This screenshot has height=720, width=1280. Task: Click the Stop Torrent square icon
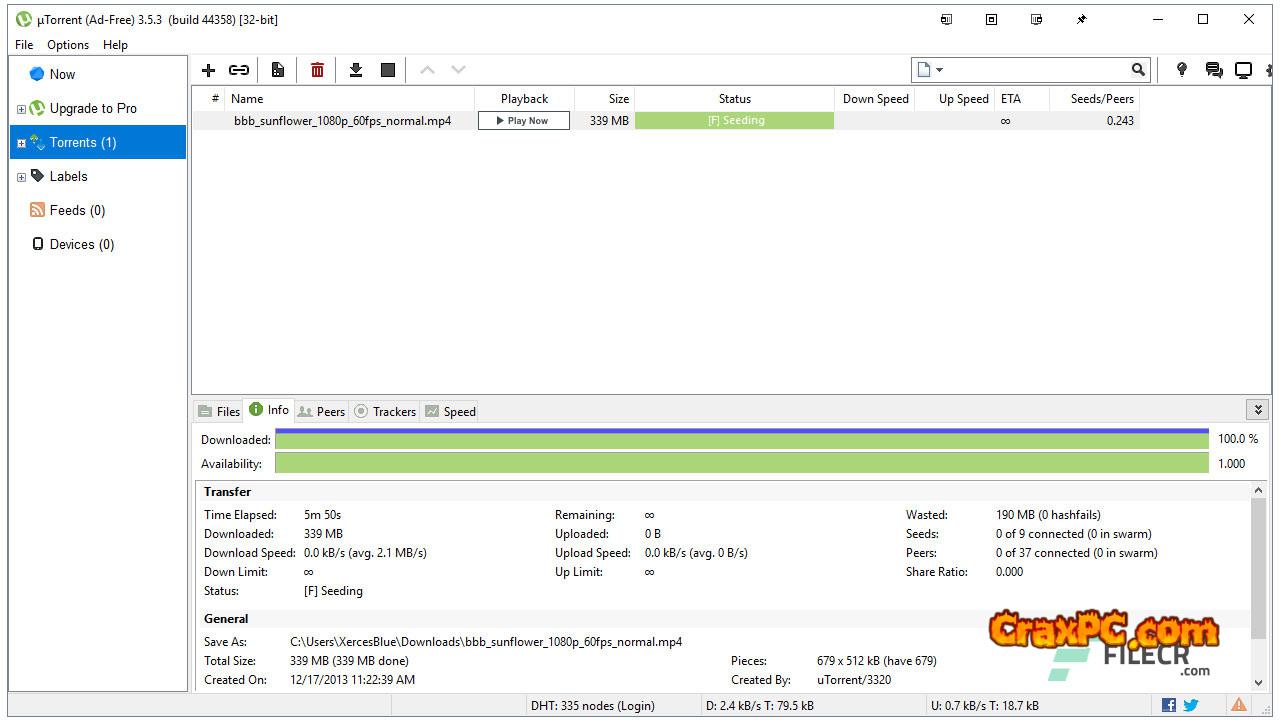[x=388, y=70]
